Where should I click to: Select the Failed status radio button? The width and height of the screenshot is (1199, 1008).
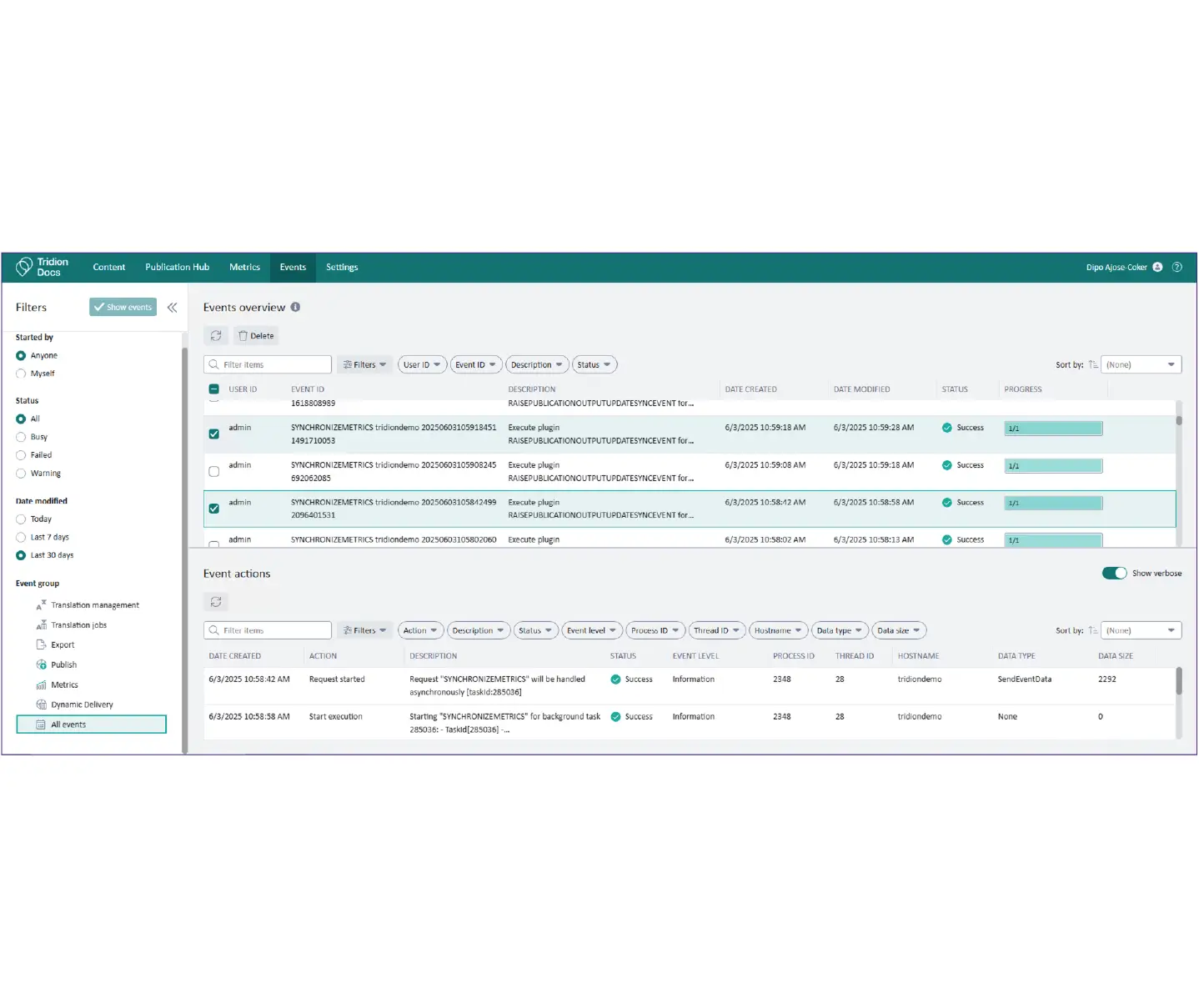pyautogui.click(x=22, y=455)
